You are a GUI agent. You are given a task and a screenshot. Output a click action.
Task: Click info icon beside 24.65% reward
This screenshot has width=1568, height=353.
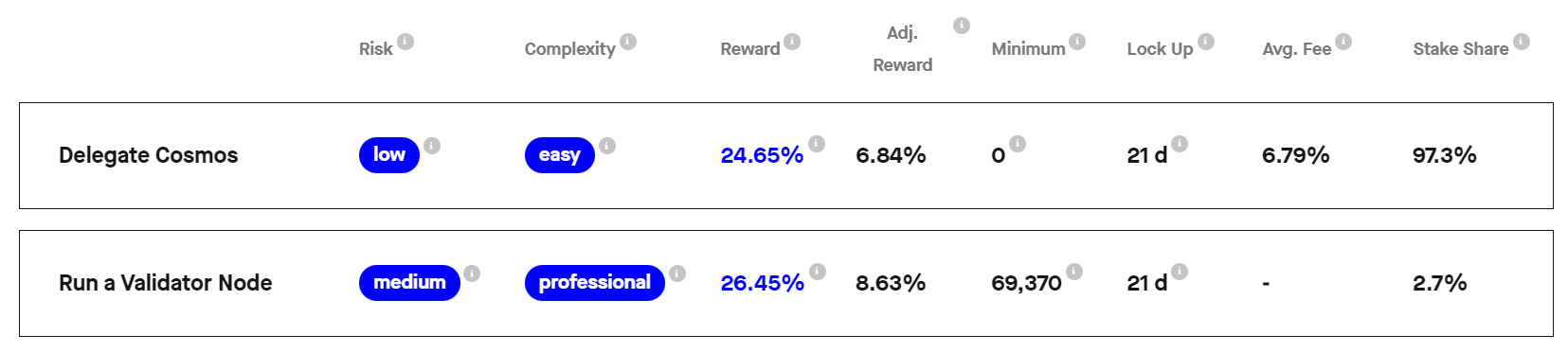coord(817,144)
